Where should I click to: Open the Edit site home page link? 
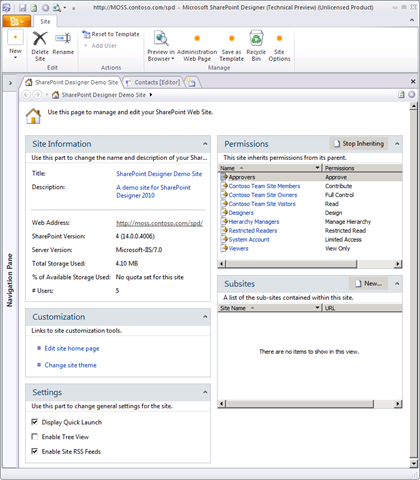[72, 348]
